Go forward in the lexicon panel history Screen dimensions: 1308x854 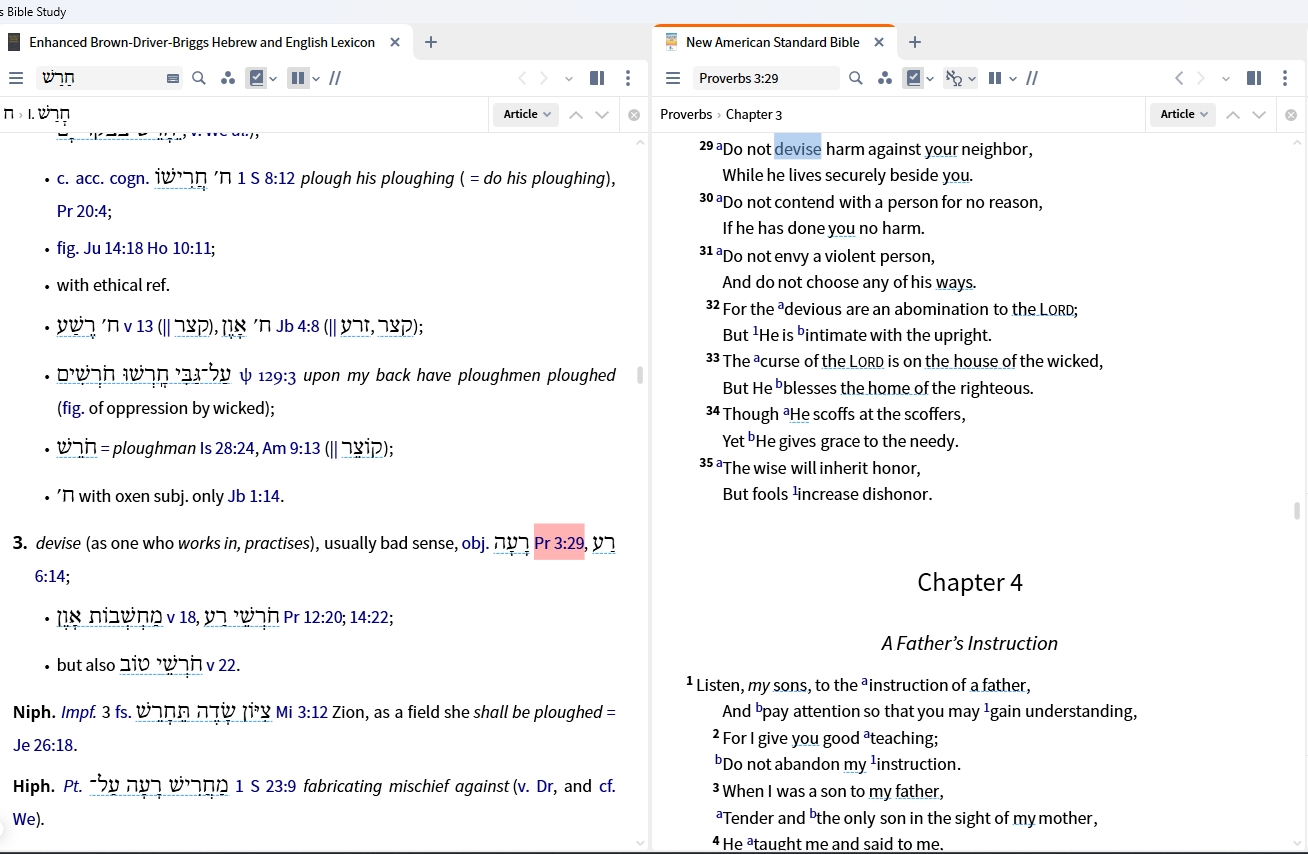pos(544,78)
